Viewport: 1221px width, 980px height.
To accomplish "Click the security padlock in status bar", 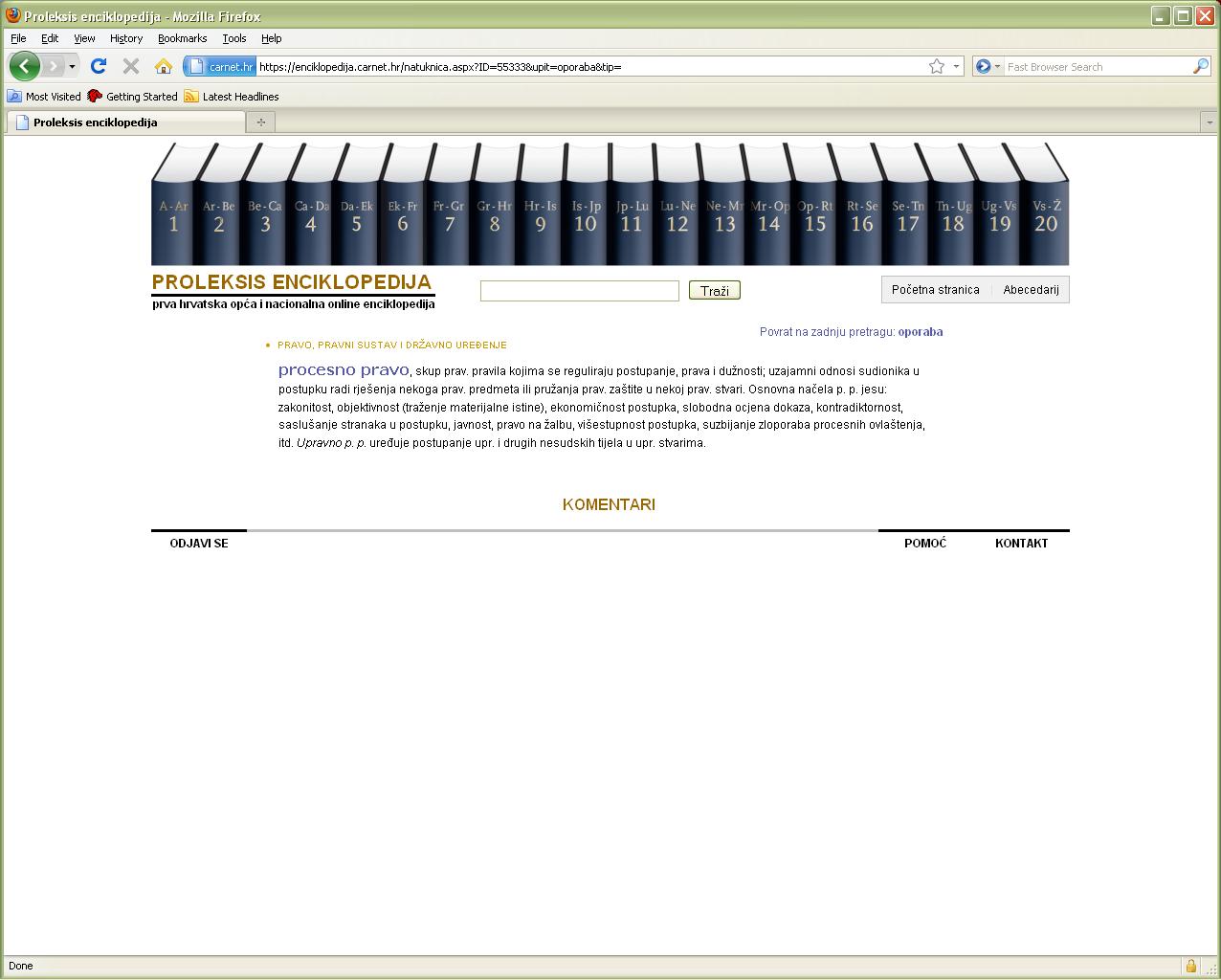I will tap(1190, 966).
